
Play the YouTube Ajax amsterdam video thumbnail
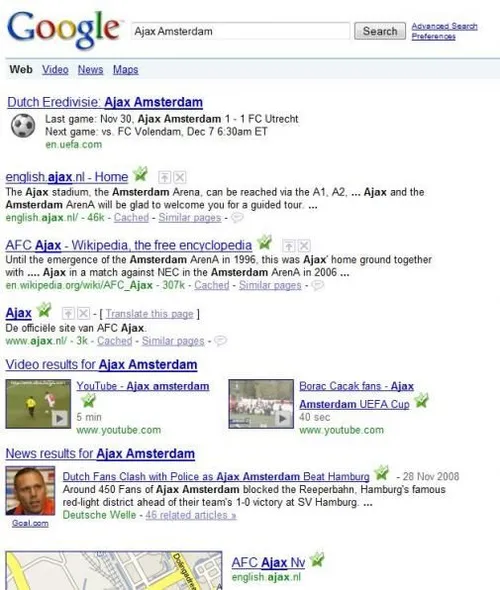(x=38, y=404)
